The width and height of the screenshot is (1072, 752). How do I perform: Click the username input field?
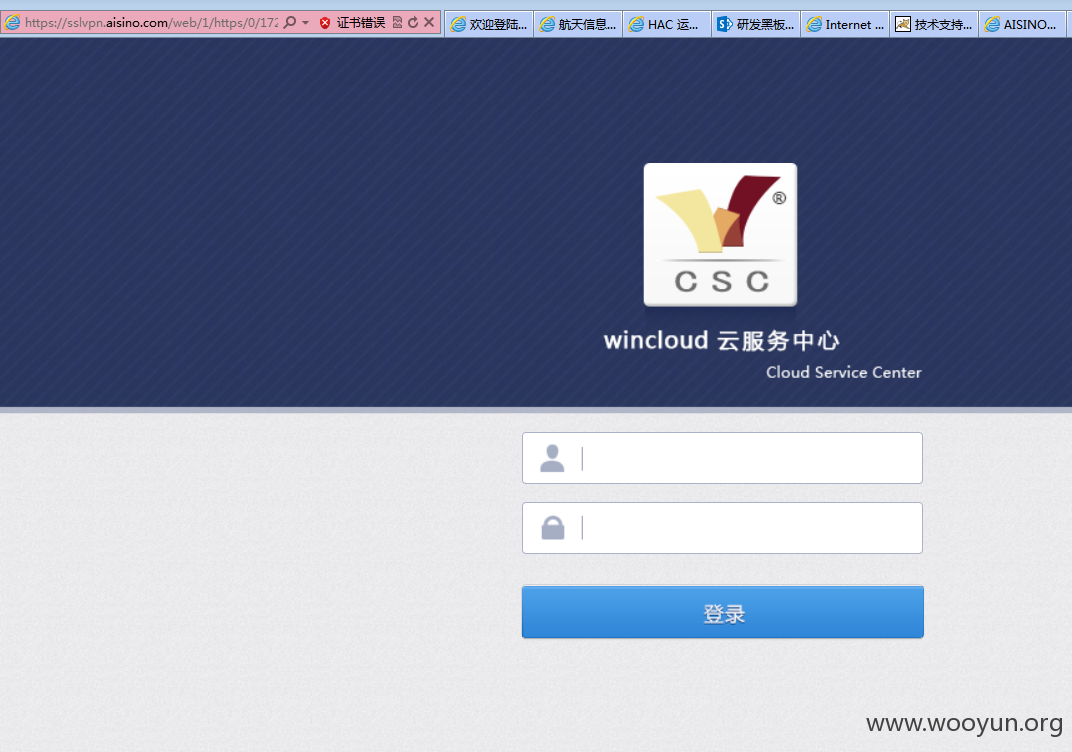click(x=722, y=458)
